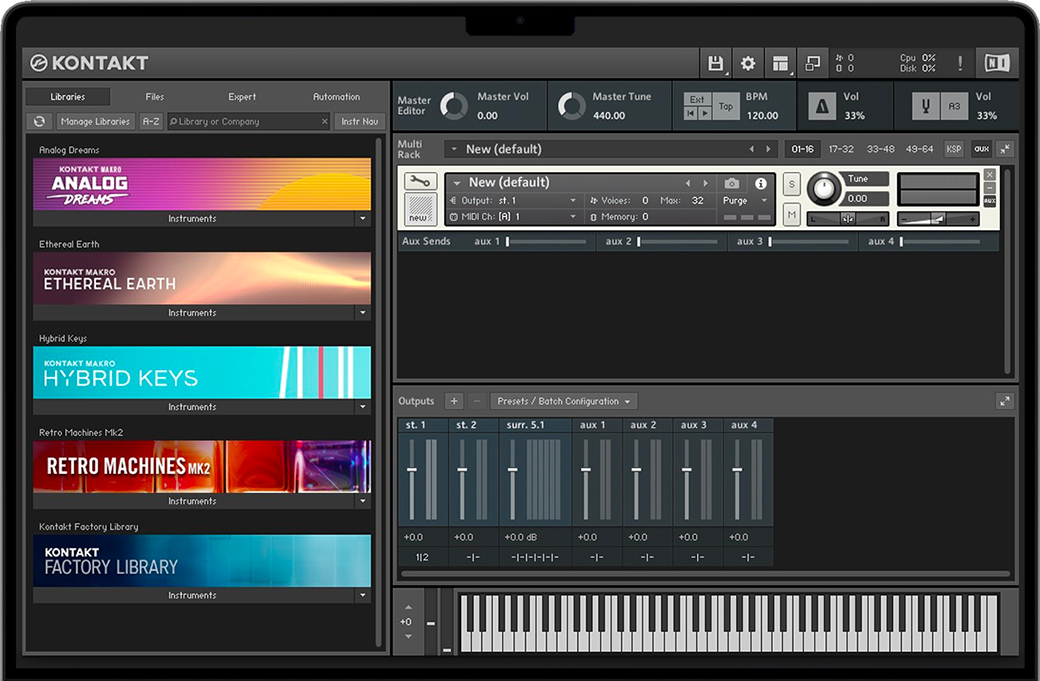The image size is (1040, 681).
Task: Click the wrench icon to edit instrument
Action: point(421,181)
